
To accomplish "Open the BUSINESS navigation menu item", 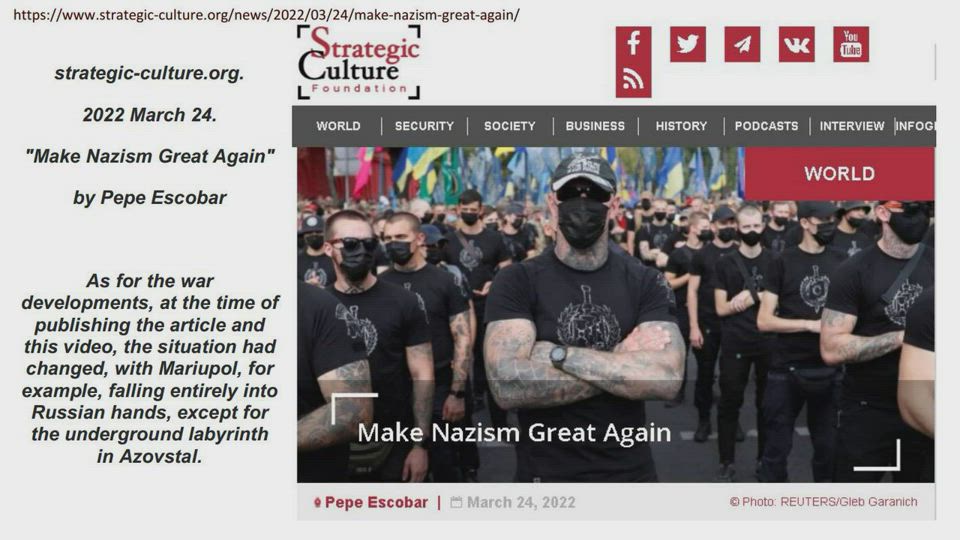I will click(595, 126).
